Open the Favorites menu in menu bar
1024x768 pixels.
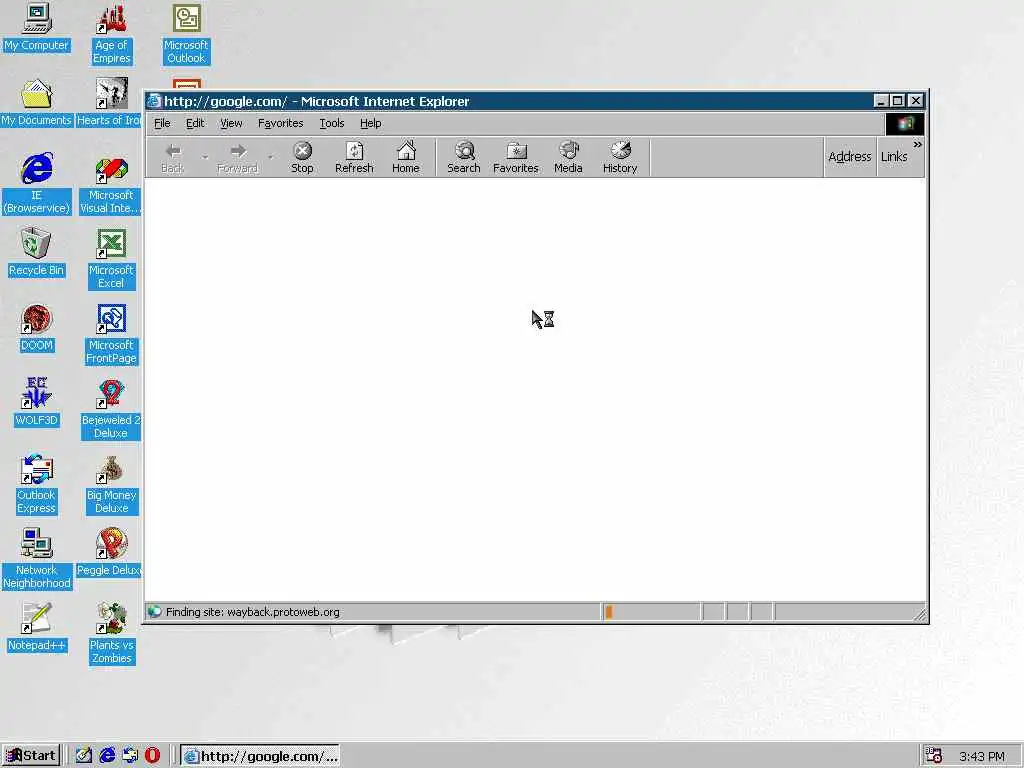click(280, 123)
